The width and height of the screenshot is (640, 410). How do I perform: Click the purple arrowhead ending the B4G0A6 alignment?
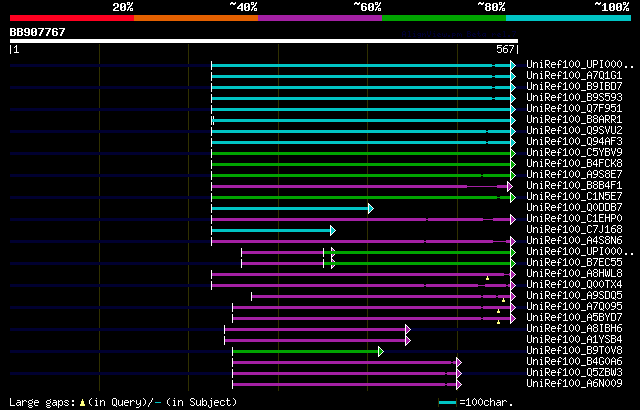pyautogui.click(x=459, y=362)
